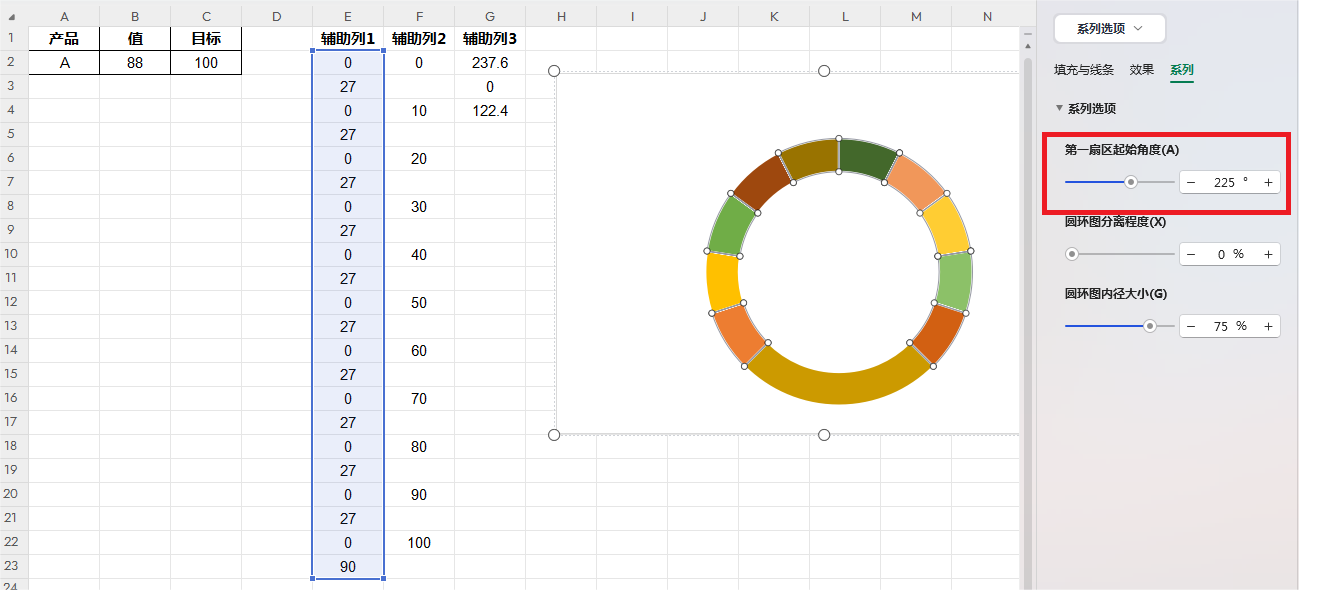Screen dimensions: 1319x590
Task: Select the 目标 cell showing 100
Action: 206,63
